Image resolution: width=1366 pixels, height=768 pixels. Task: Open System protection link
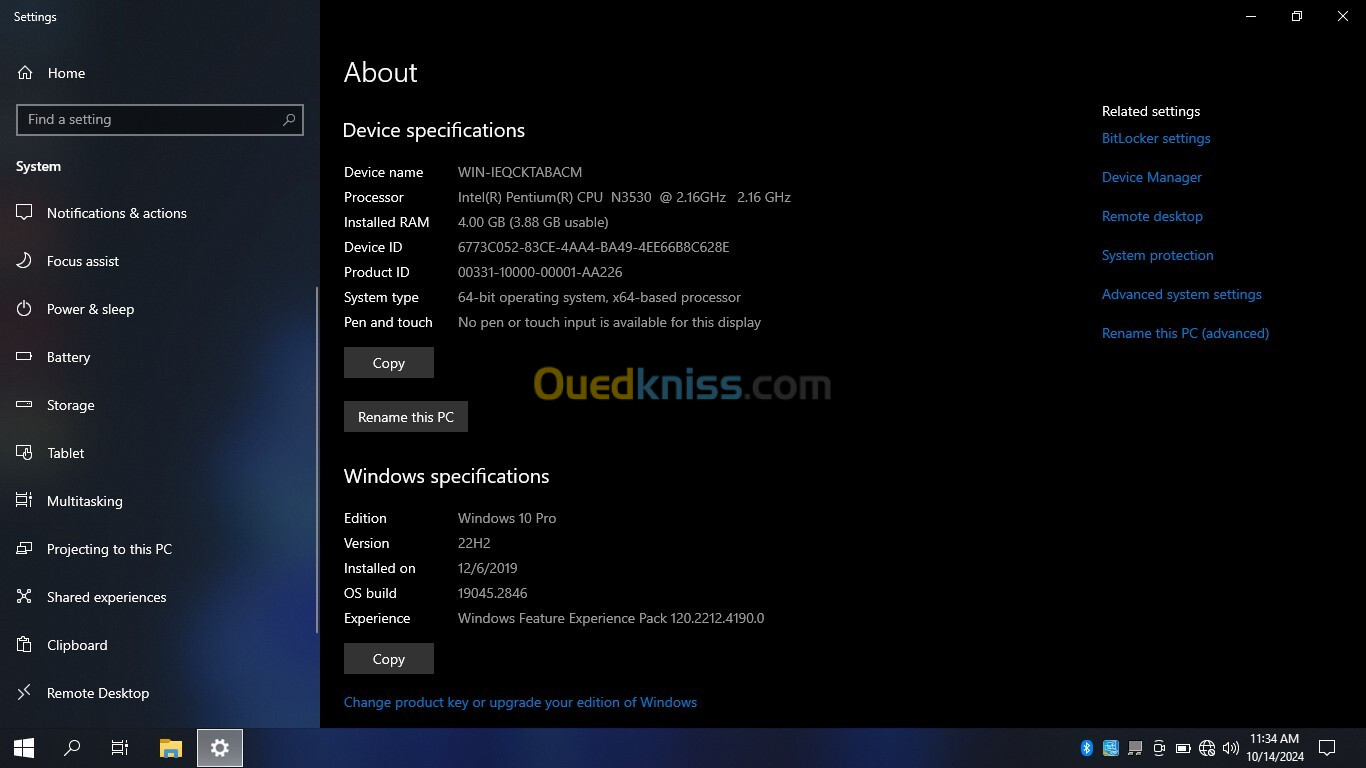coord(1157,255)
